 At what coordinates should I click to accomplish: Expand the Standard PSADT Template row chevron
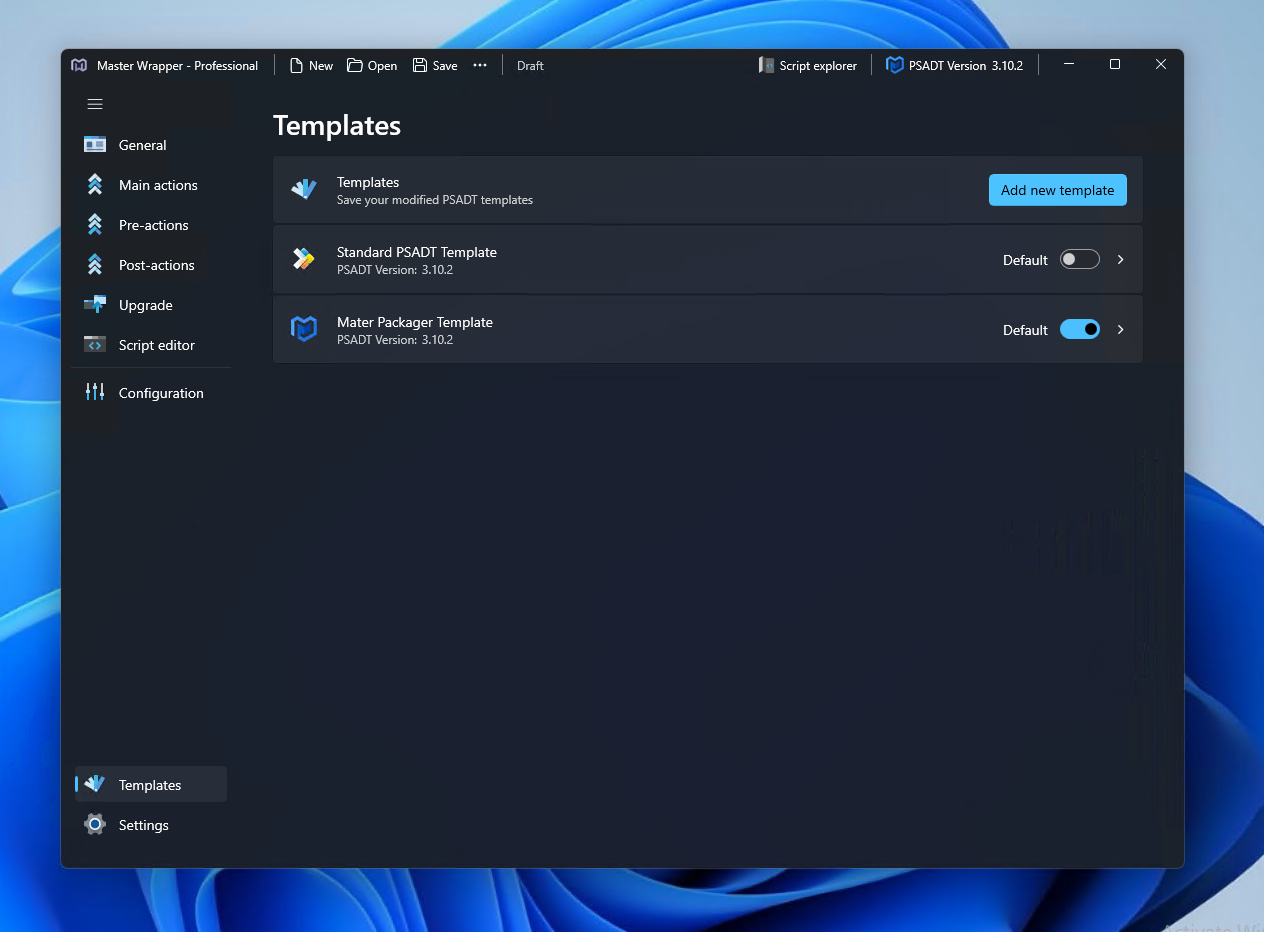pyautogui.click(x=1120, y=259)
